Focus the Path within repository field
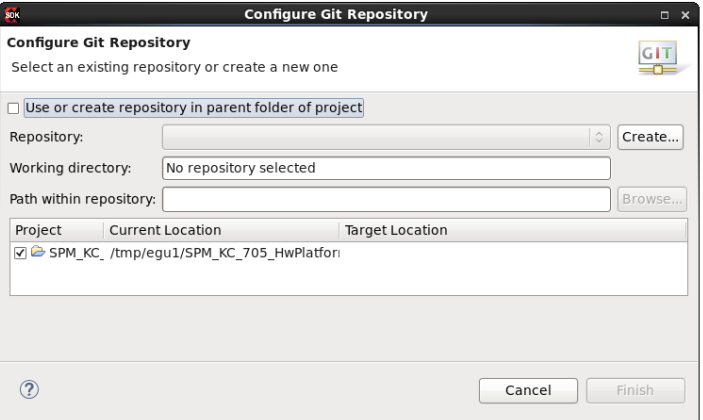The width and height of the screenshot is (703, 420). click(x=386, y=199)
